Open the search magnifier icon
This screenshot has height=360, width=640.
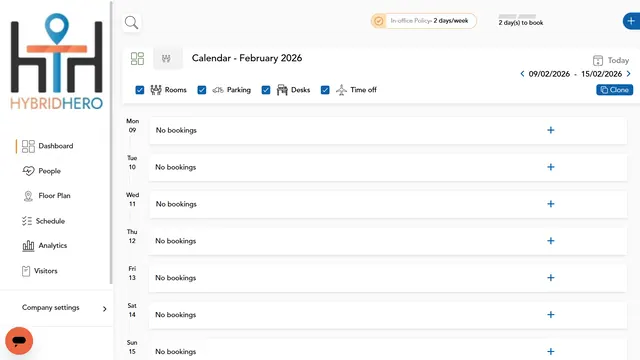pos(131,22)
